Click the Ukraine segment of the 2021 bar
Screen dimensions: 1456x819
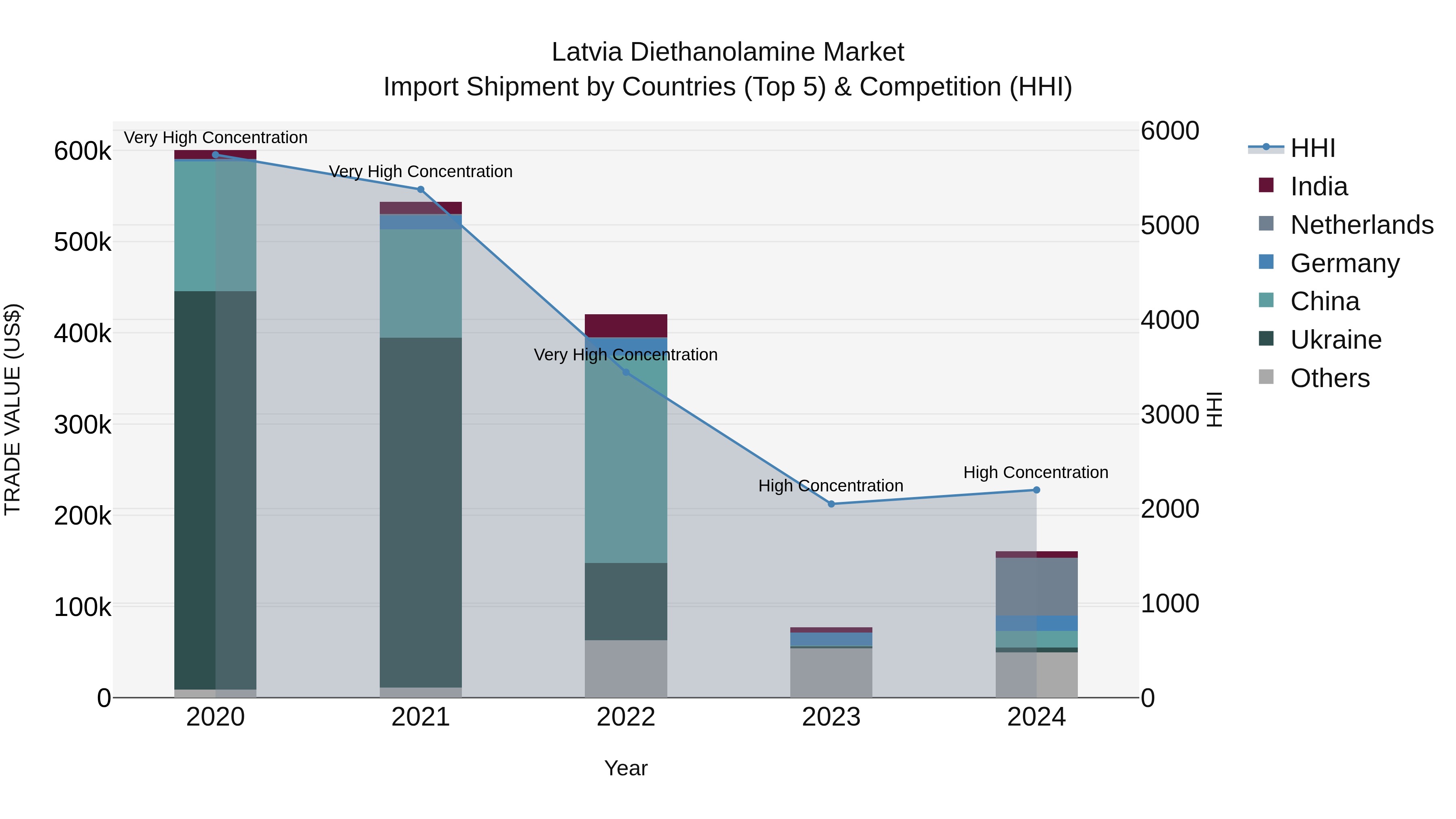pyautogui.click(x=421, y=513)
